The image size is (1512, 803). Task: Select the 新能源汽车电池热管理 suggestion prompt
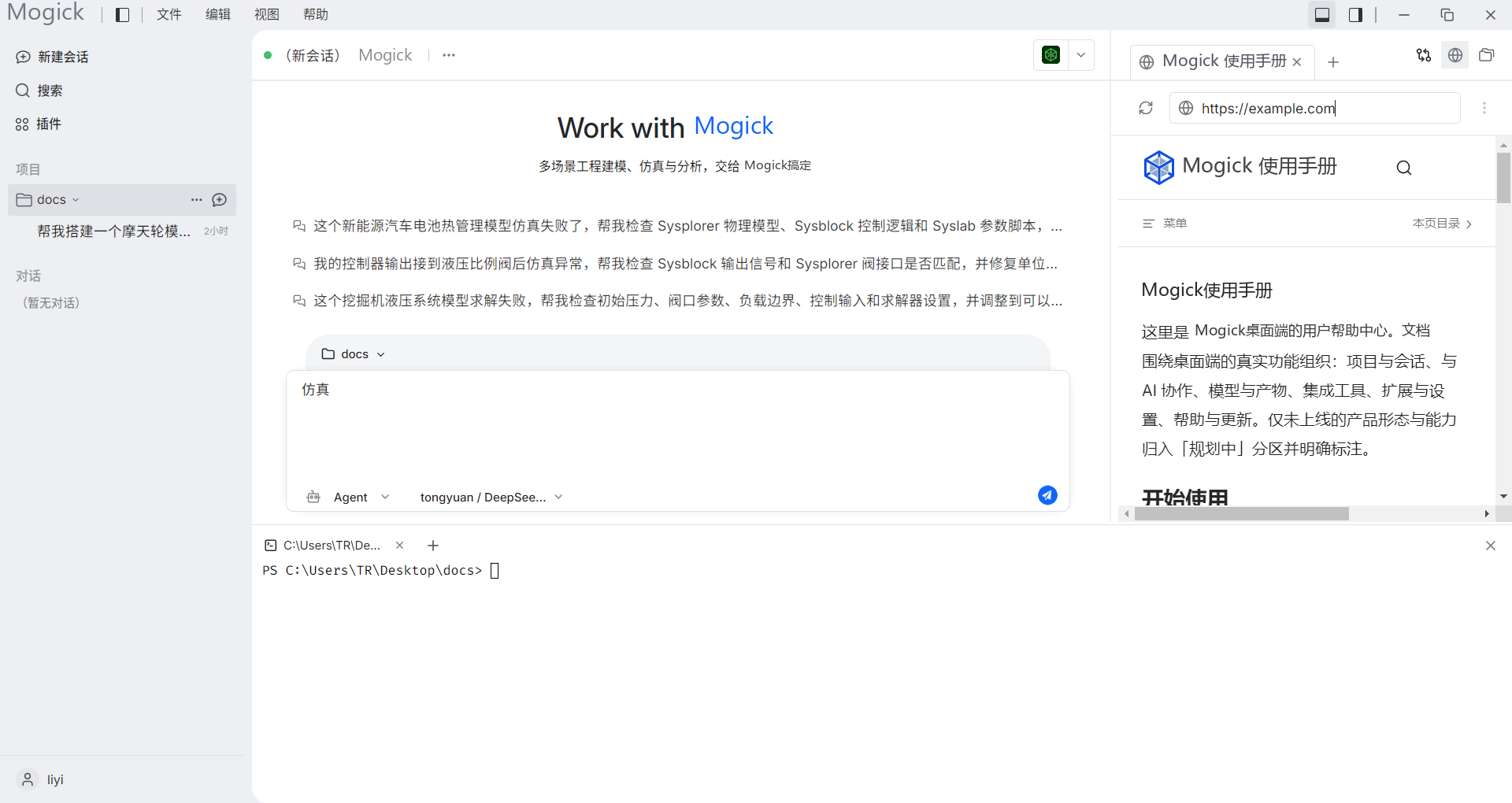(x=677, y=226)
